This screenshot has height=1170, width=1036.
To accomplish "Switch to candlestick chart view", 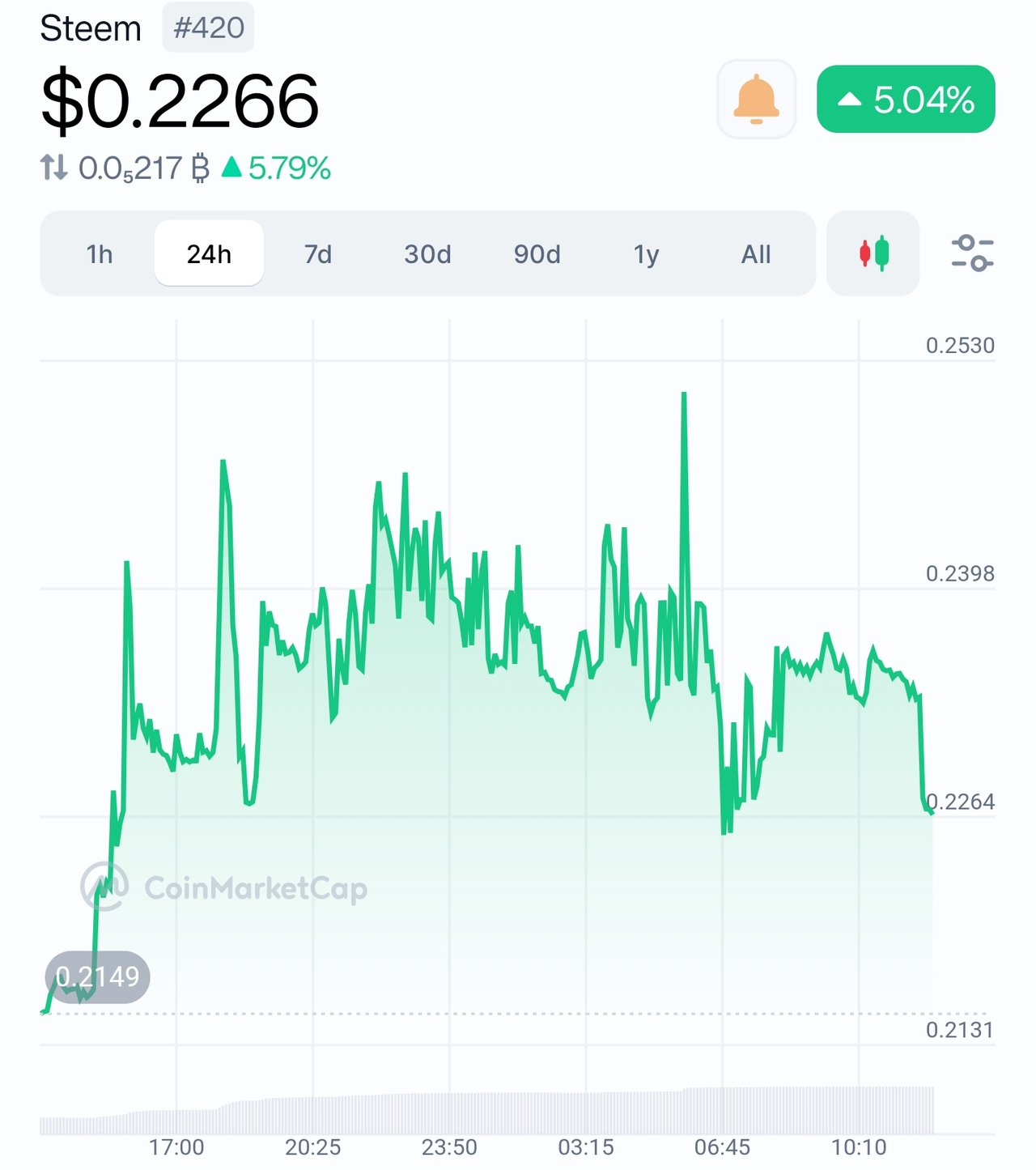I will [873, 253].
